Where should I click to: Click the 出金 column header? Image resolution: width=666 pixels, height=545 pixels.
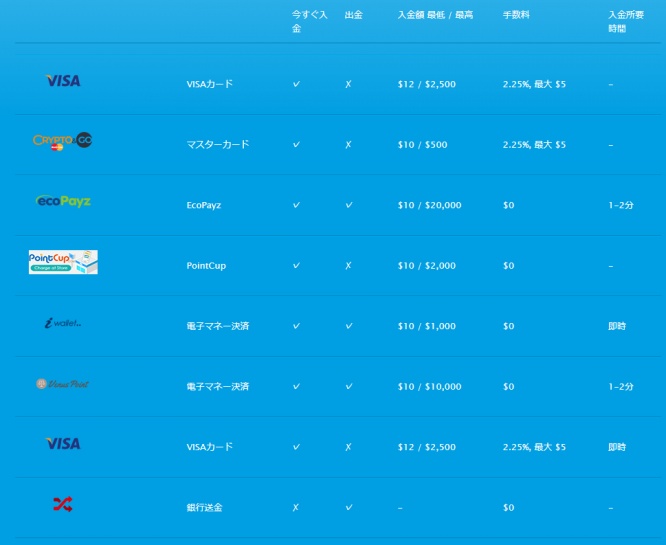tap(353, 15)
